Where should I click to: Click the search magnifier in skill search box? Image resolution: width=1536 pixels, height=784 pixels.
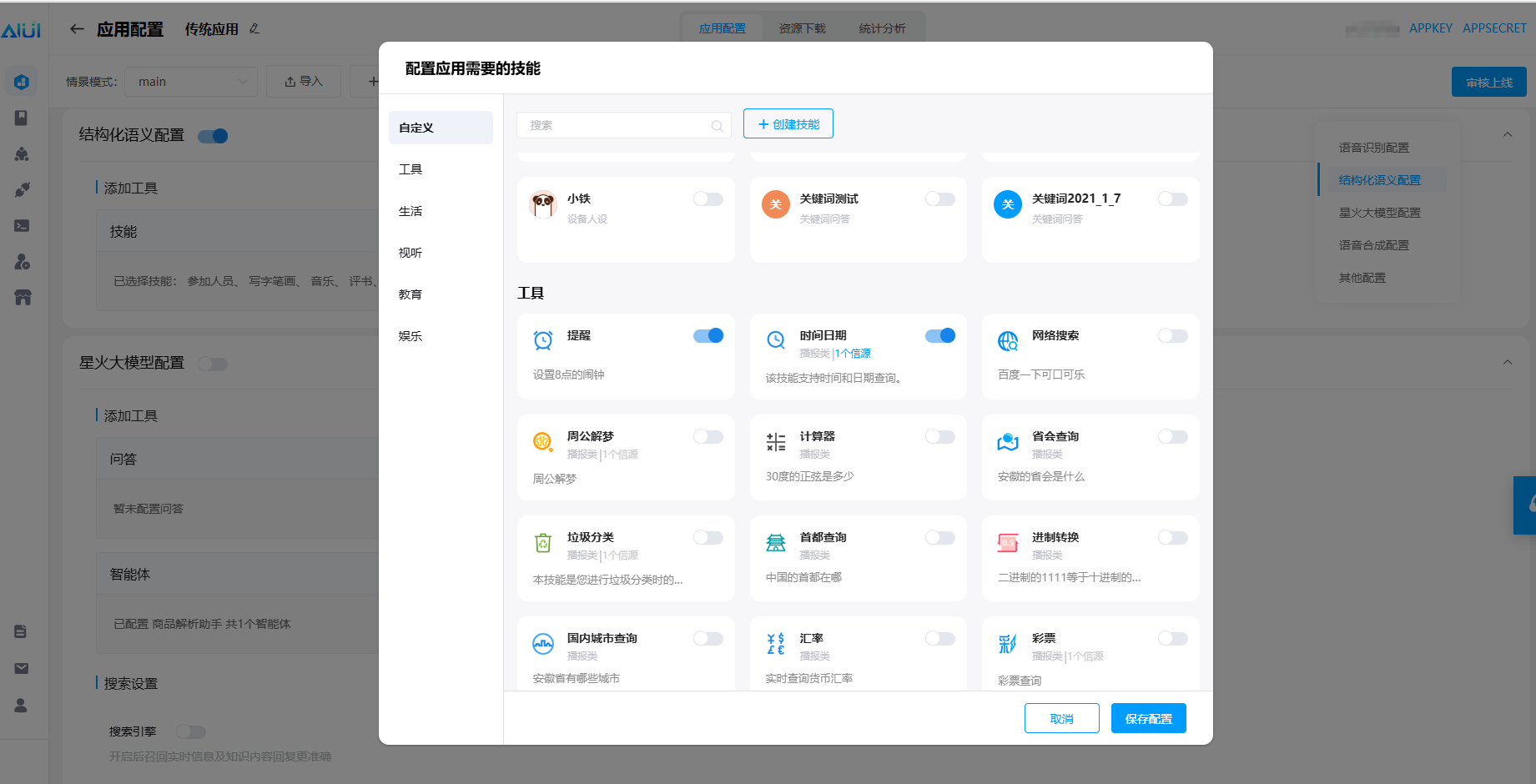point(717,126)
